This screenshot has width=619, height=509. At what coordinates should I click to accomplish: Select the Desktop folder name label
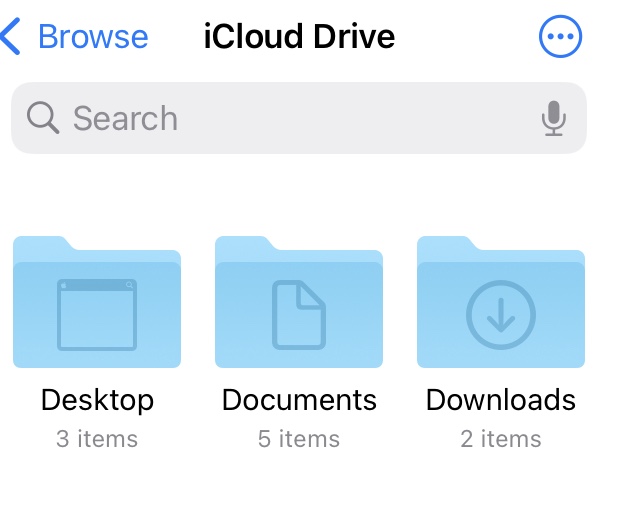point(97,400)
